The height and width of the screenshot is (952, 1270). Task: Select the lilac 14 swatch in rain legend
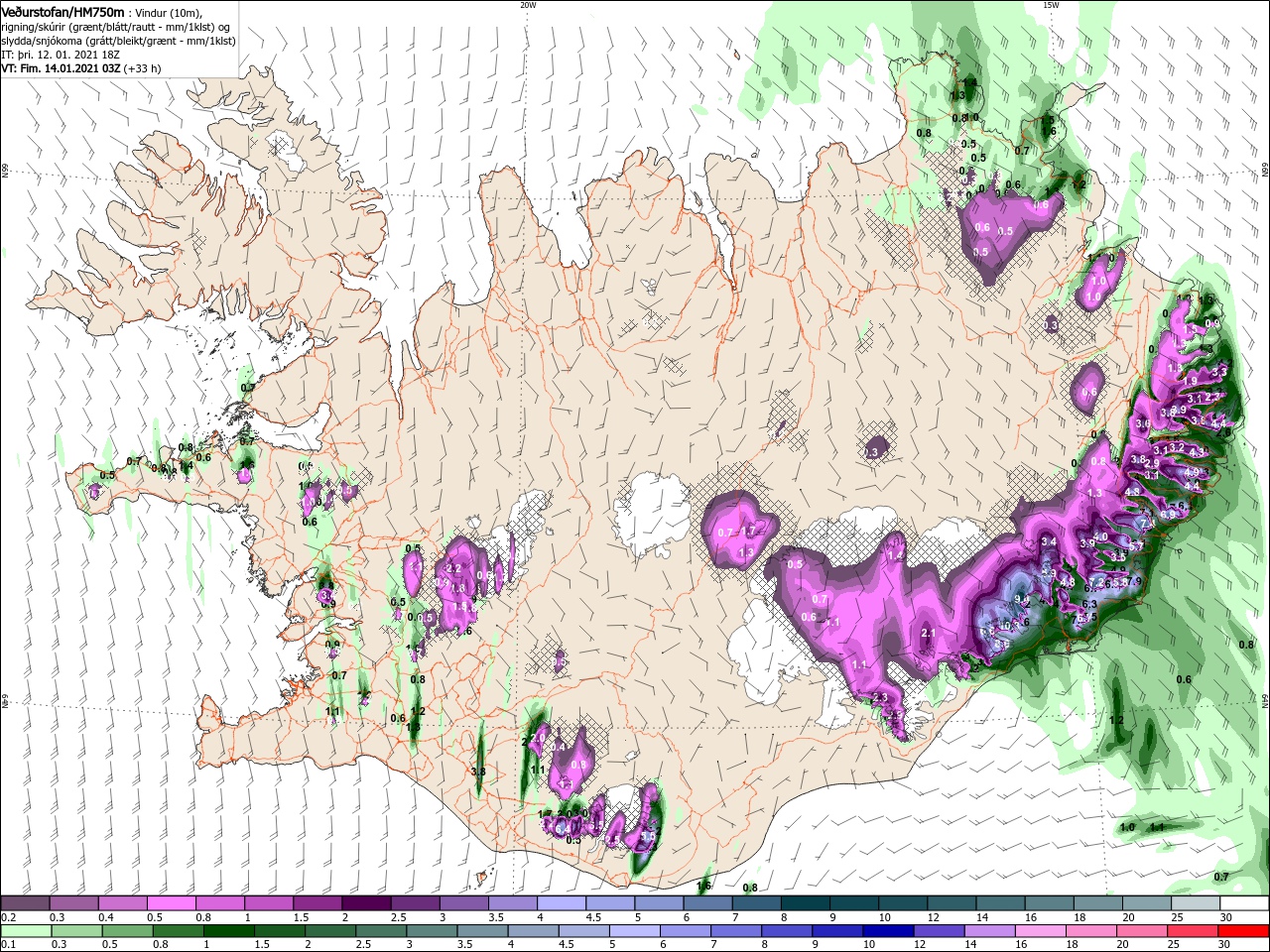(991, 930)
